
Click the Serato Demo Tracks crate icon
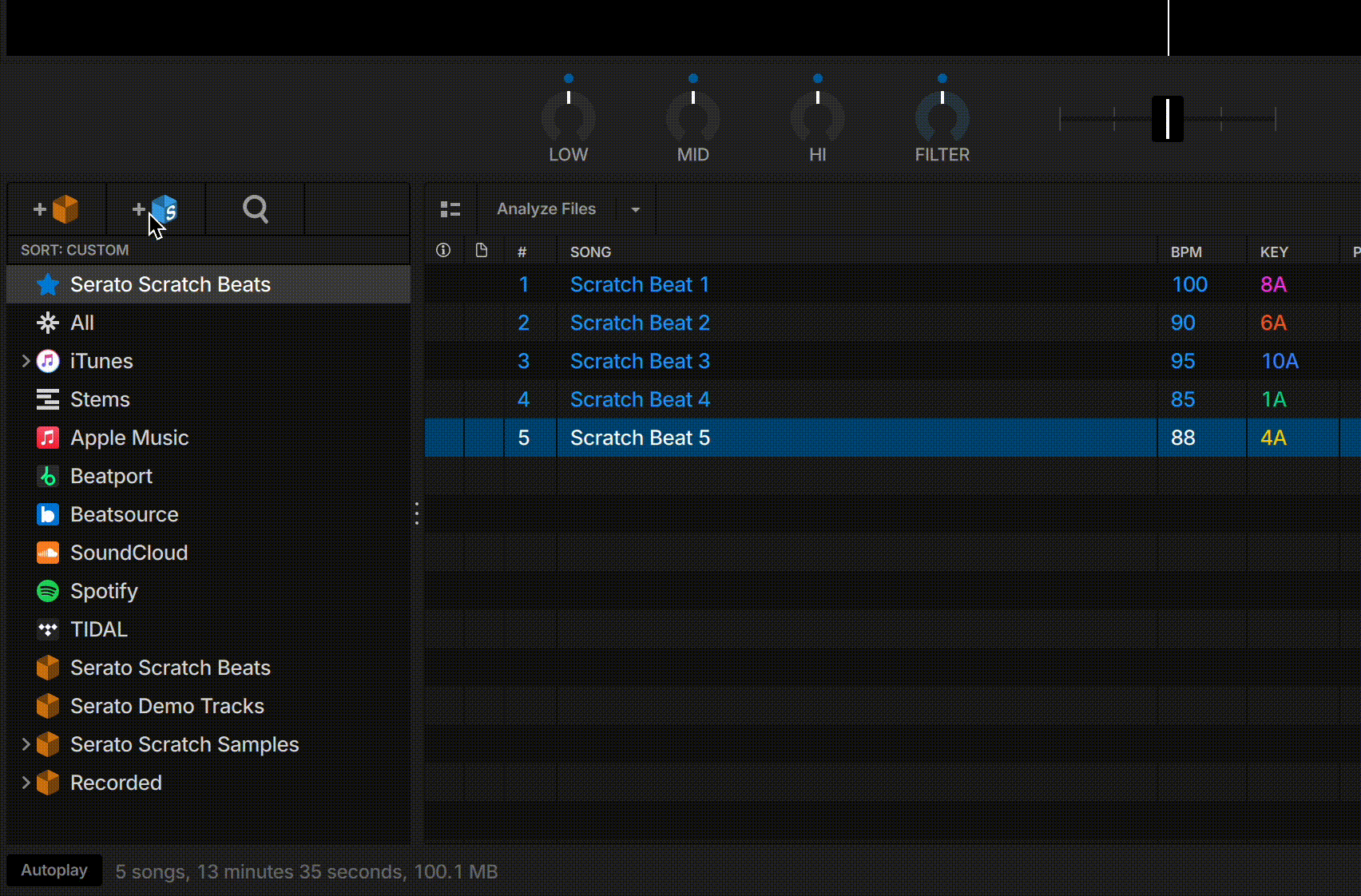48,706
